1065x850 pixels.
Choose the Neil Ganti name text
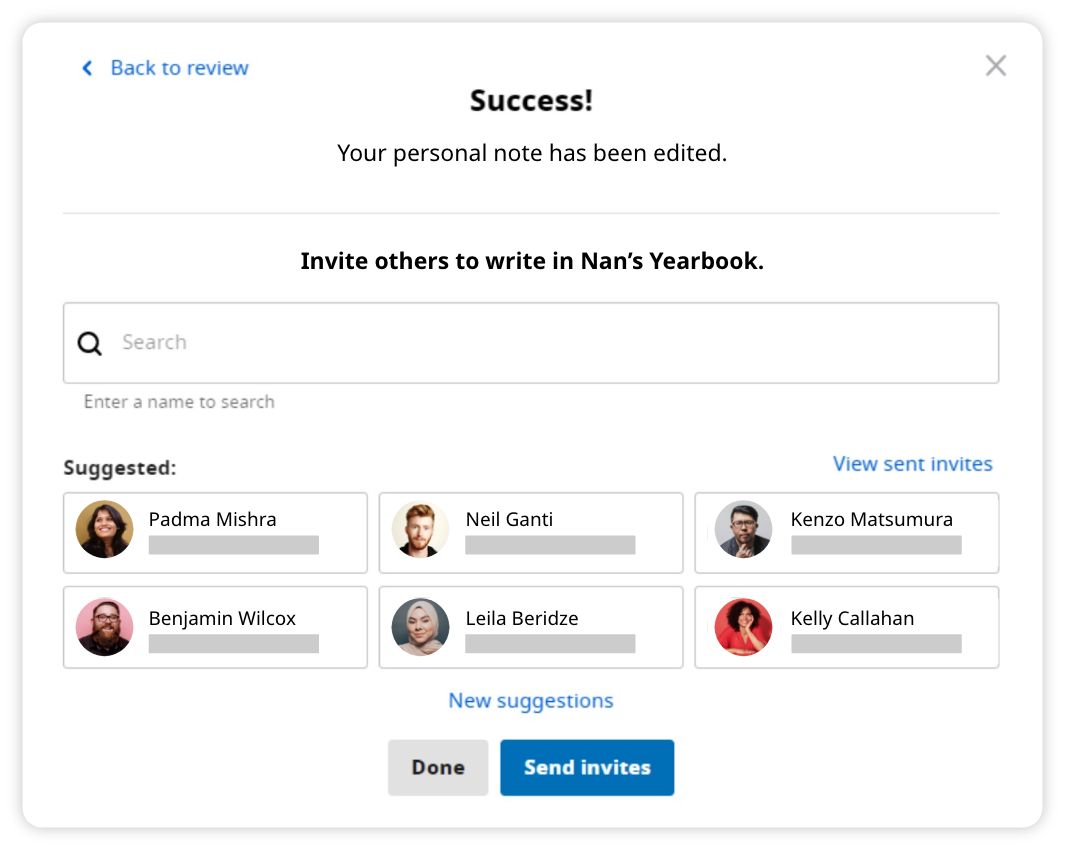(x=509, y=520)
